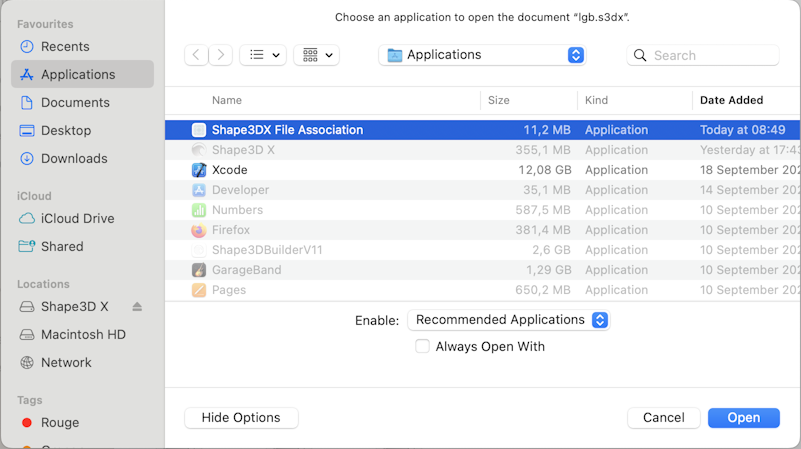Open the grouping options dropdown

coord(317,55)
